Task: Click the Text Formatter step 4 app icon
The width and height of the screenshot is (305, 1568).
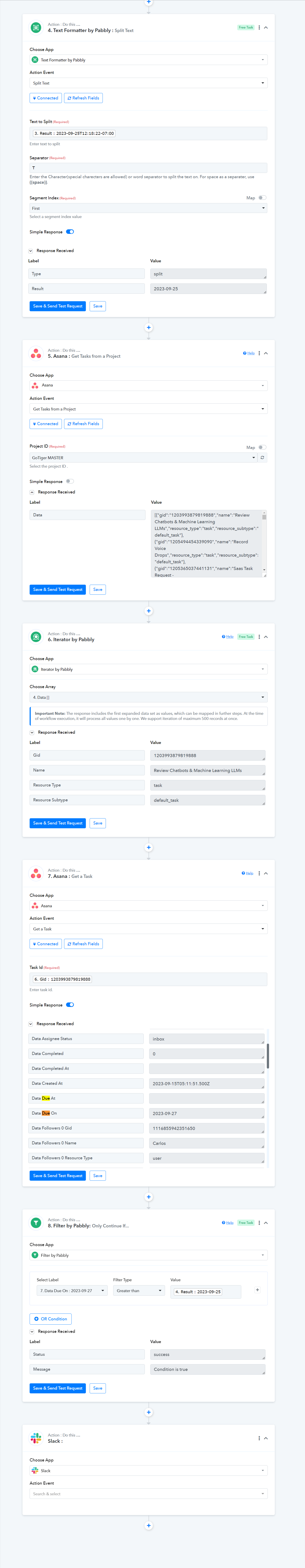Action: click(36, 27)
